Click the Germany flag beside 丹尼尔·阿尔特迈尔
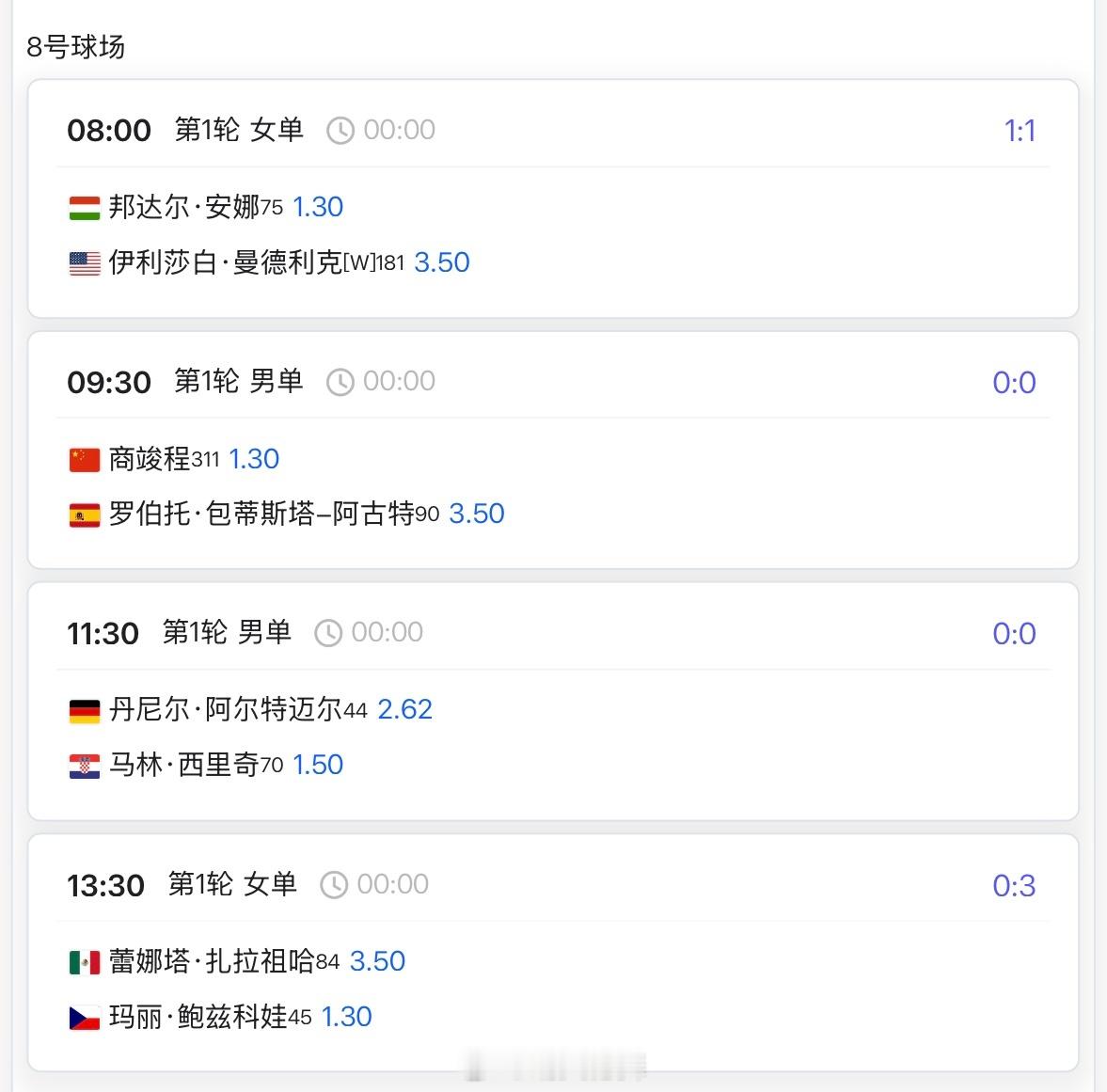The height and width of the screenshot is (1092, 1107). (x=85, y=711)
